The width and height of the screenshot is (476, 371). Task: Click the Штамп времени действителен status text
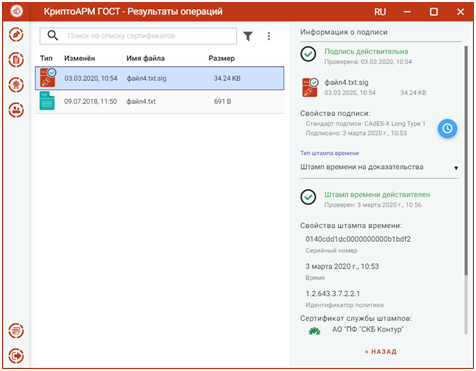coord(377,194)
